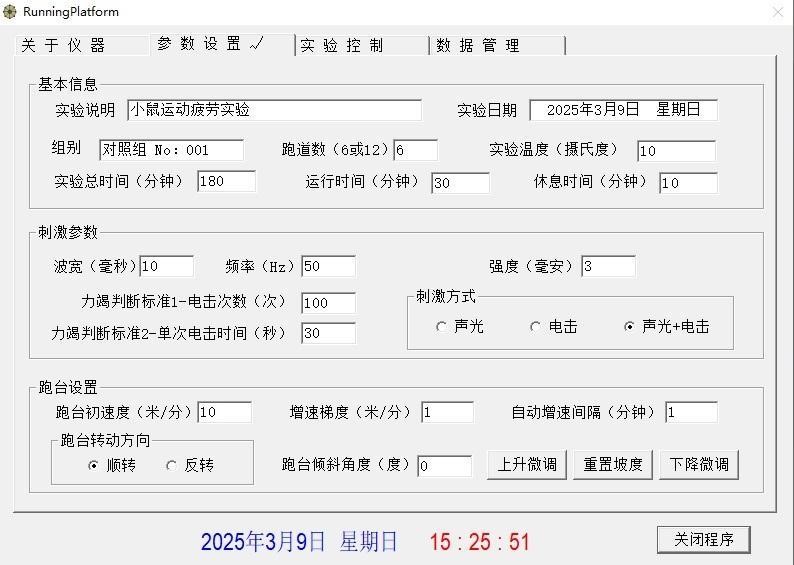Viewport: 794px width, 565px height.
Task: Click the 实验说明 text field
Action: tap(273, 110)
